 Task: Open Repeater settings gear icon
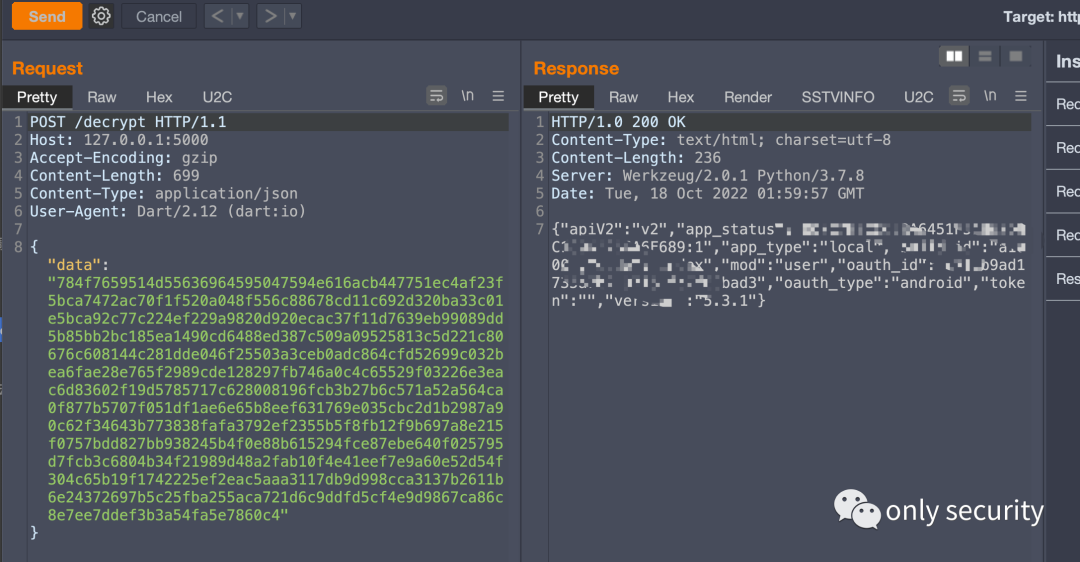point(101,16)
